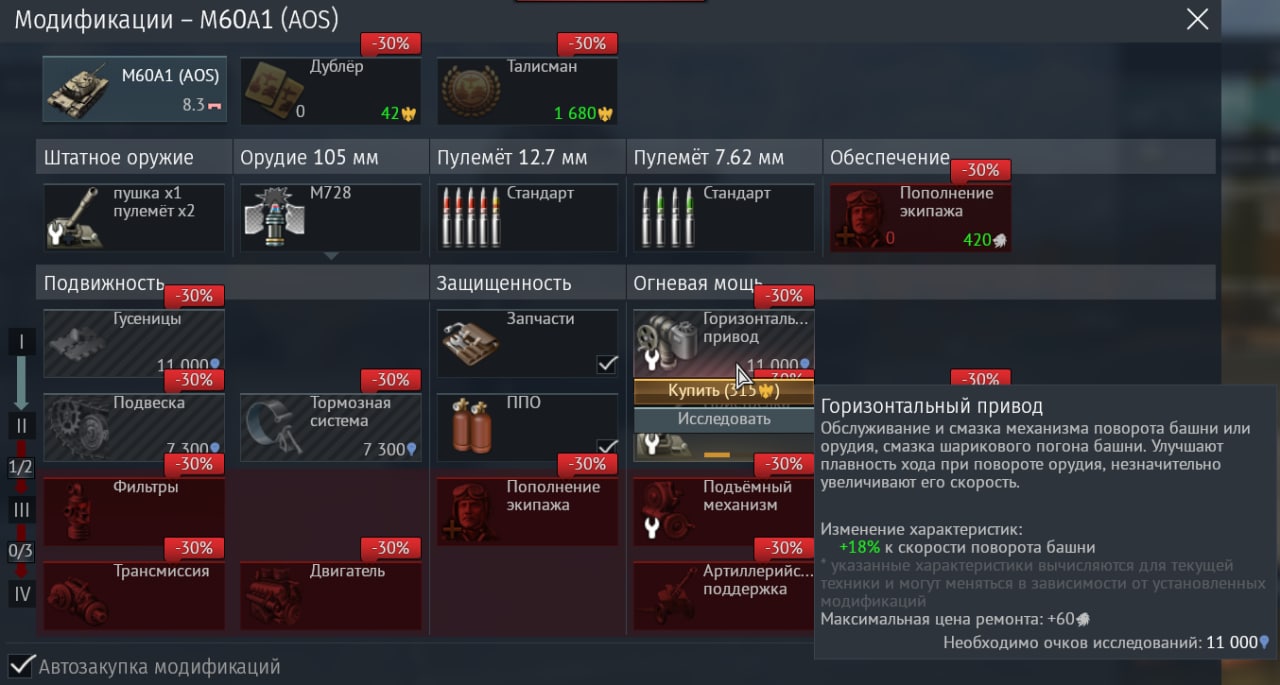Toggle the ППО modification checkmark
This screenshot has width=1280, height=685.
pos(606,447)
